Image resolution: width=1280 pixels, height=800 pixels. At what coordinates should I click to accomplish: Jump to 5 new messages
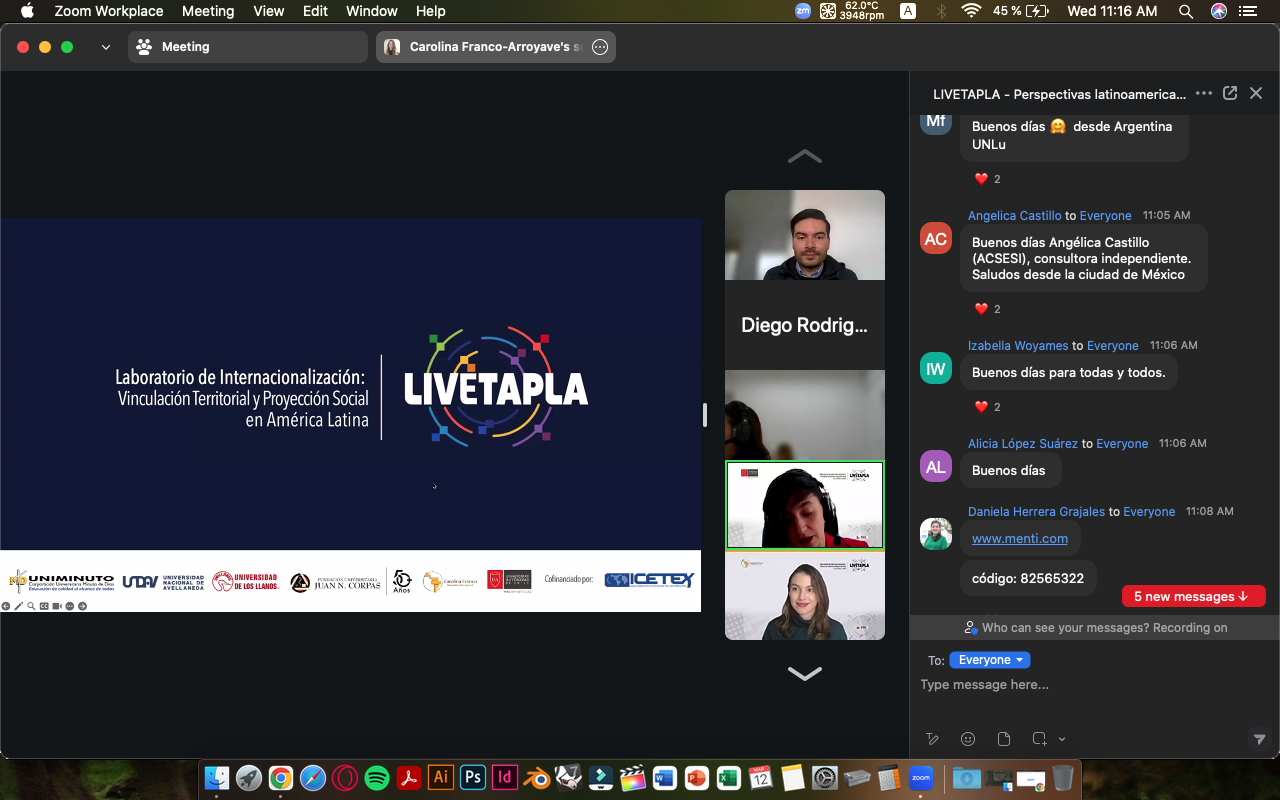tap(1193, 597)
